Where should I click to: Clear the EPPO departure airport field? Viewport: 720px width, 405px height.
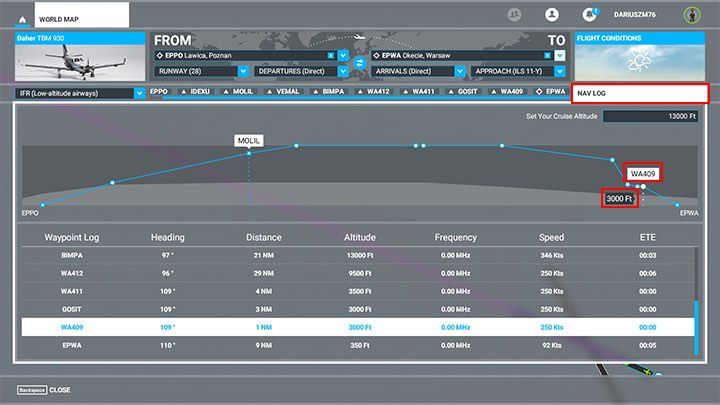click(x=332, y=56)
